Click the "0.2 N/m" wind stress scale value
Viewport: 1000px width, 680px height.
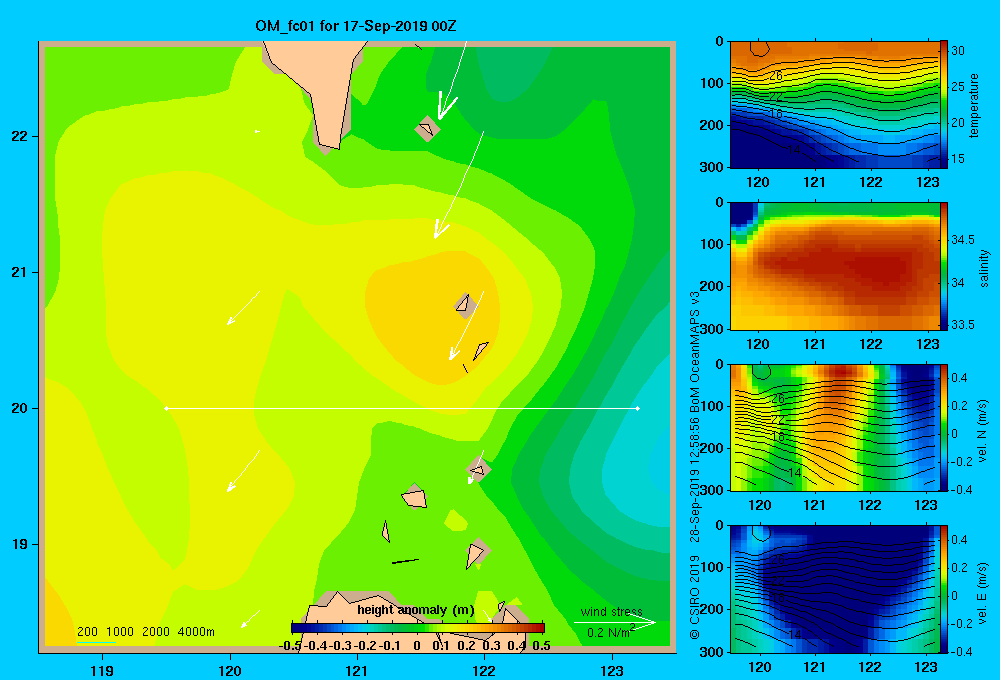608,633
